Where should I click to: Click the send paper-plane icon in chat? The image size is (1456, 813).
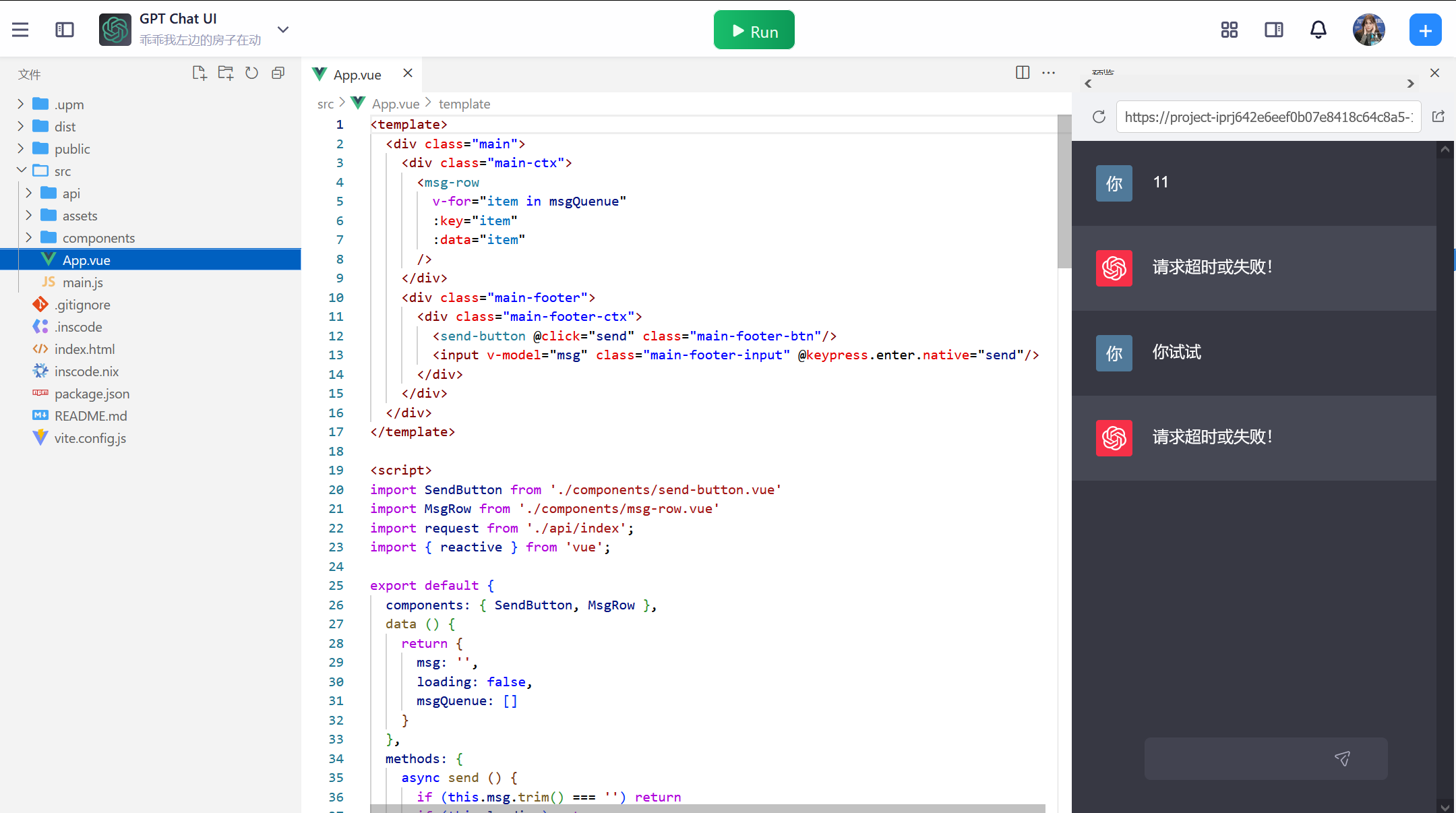[1342, 758]
